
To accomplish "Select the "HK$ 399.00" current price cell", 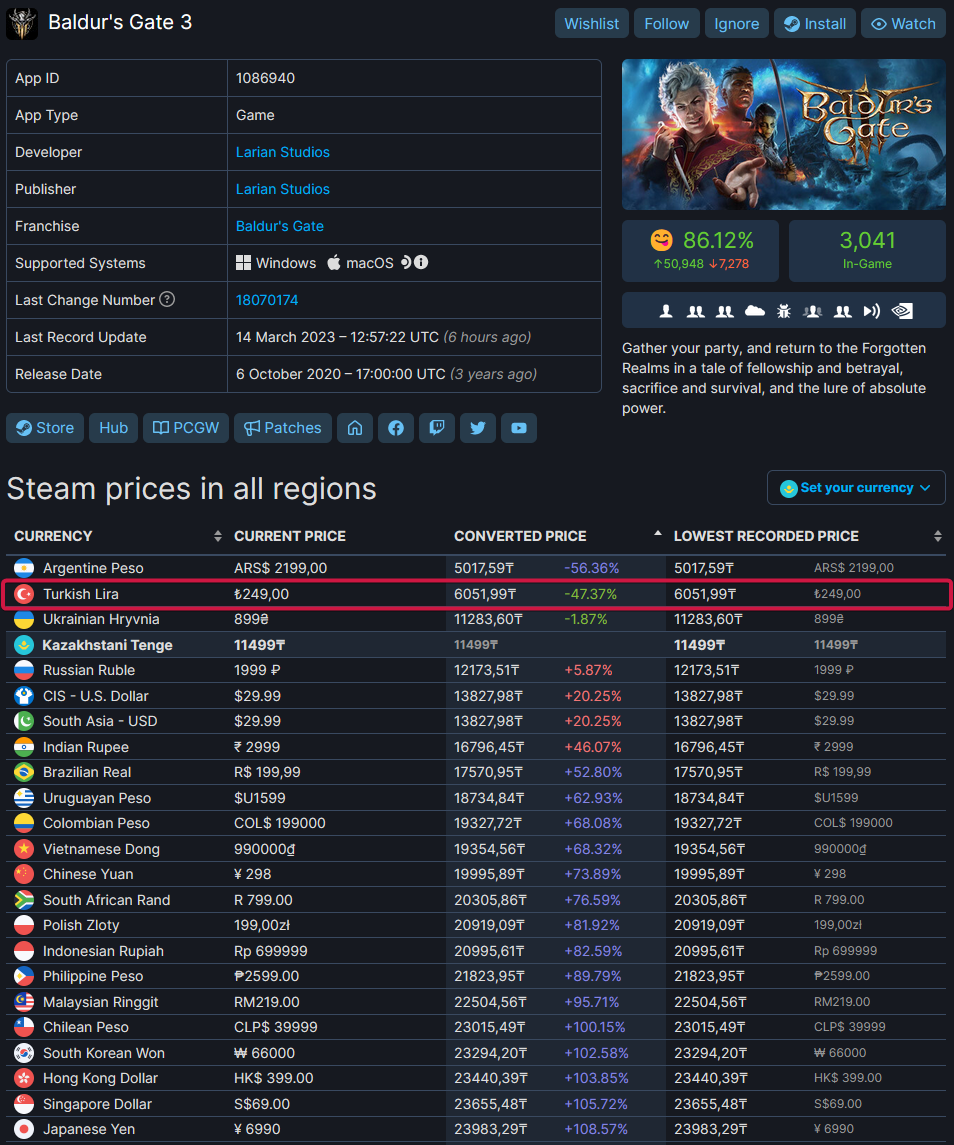I will click(x=274, y=1078).
